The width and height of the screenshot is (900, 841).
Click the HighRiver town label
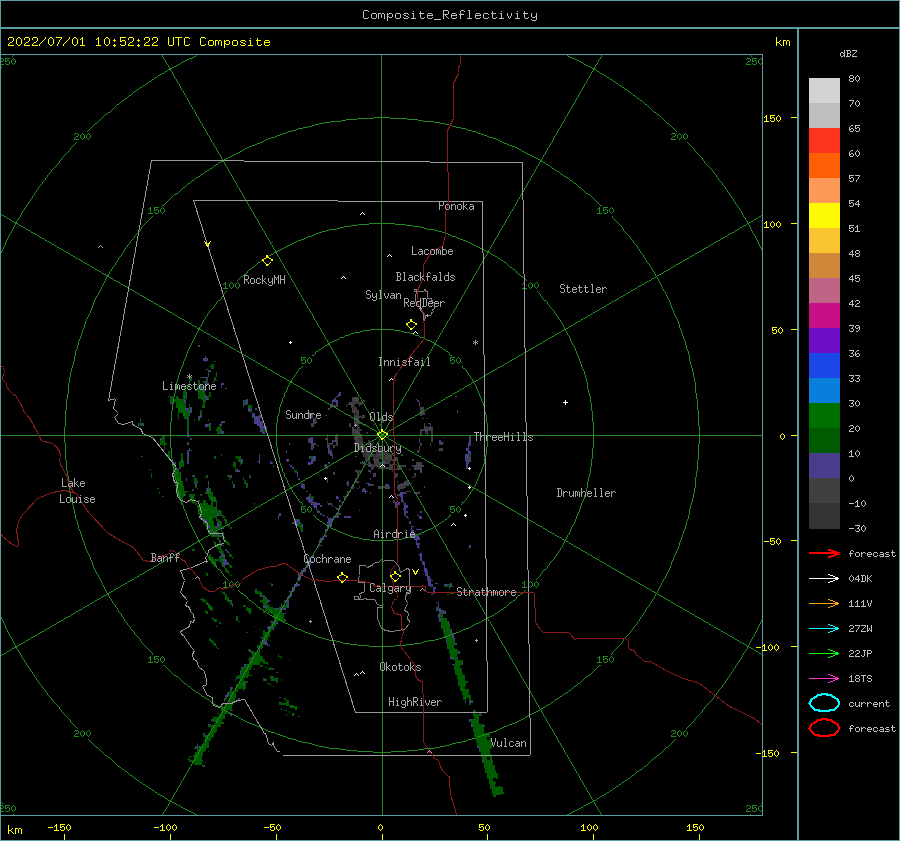click(415, 702)
